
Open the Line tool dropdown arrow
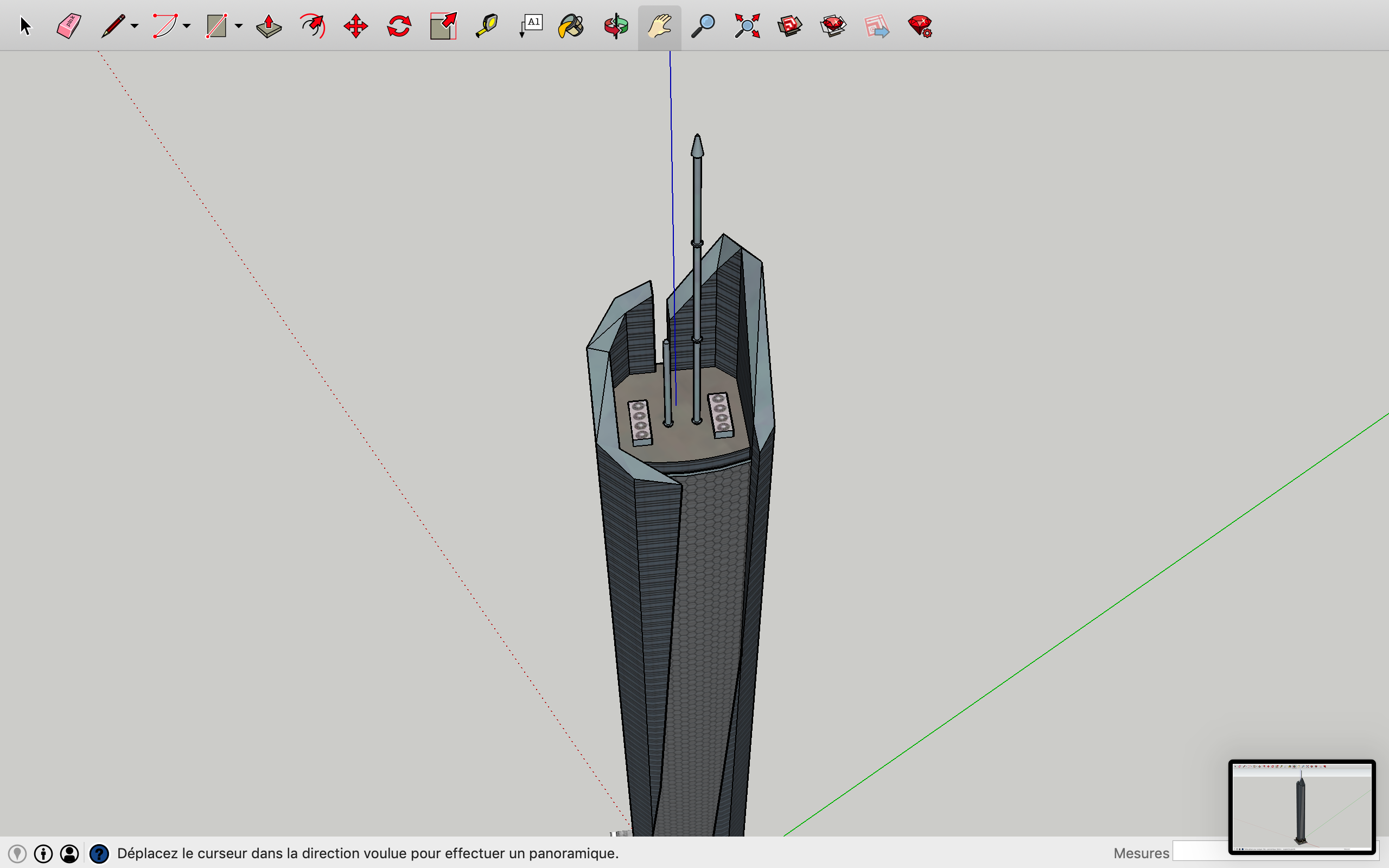[x=135, y=27]
